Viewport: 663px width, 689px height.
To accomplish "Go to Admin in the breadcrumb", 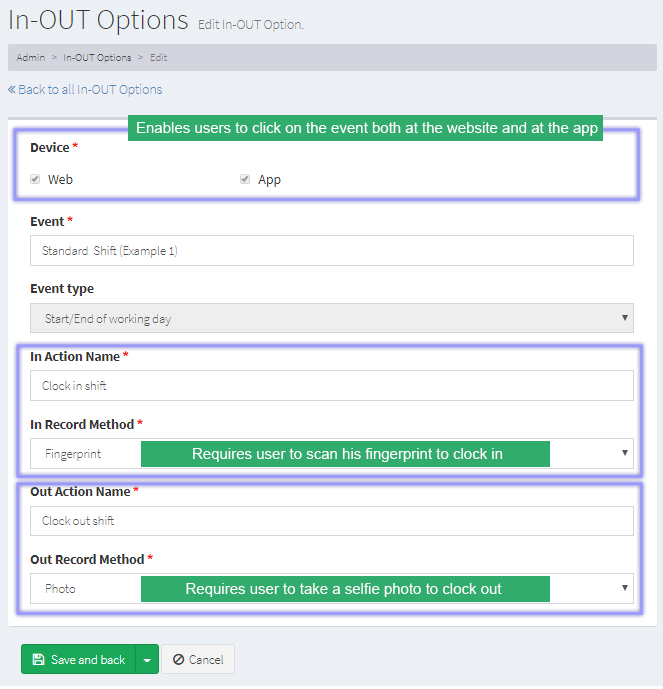I will tap(30, 58).
